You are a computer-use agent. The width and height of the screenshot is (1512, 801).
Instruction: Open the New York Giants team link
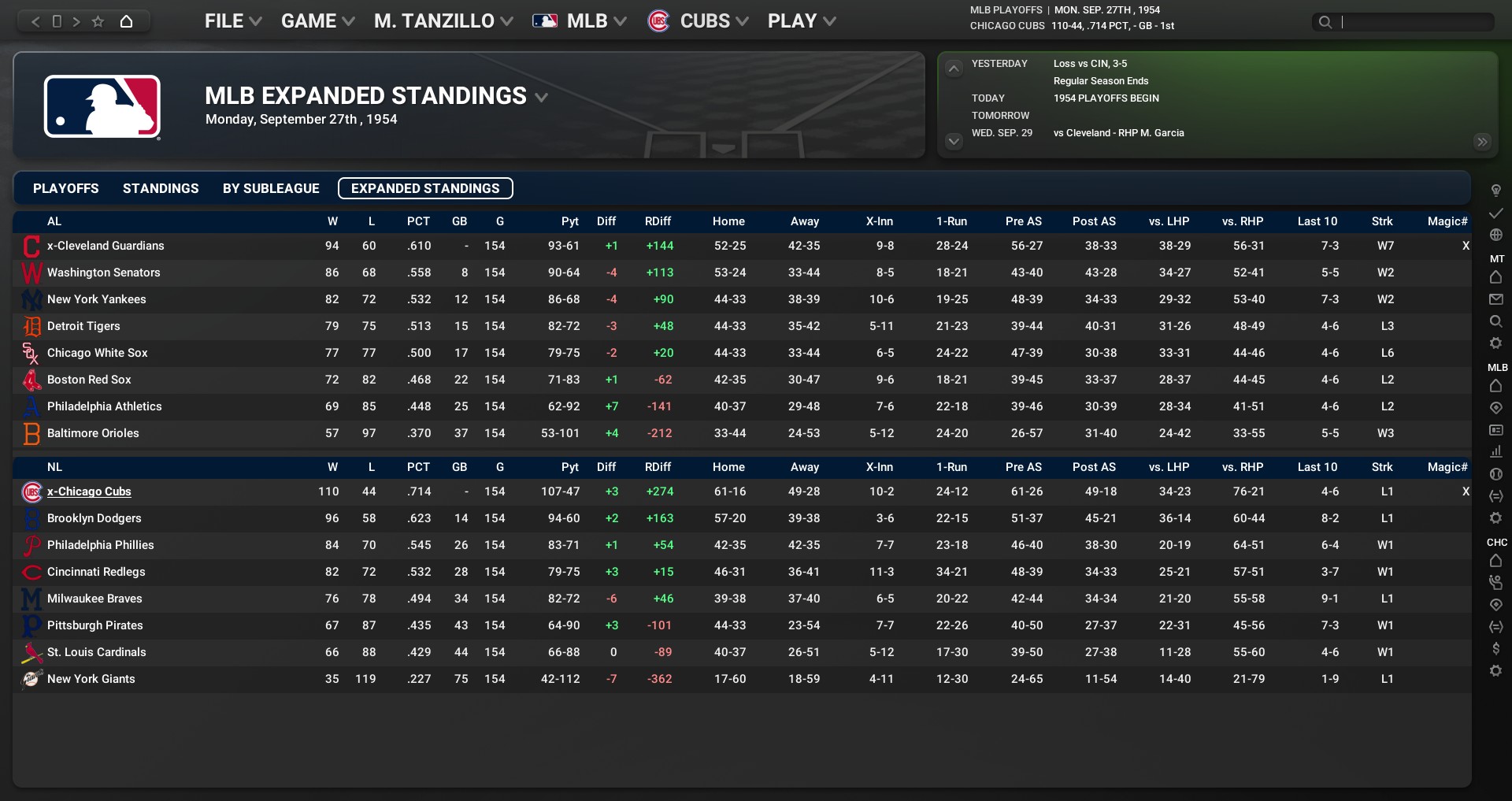click(x=91, y=679)
